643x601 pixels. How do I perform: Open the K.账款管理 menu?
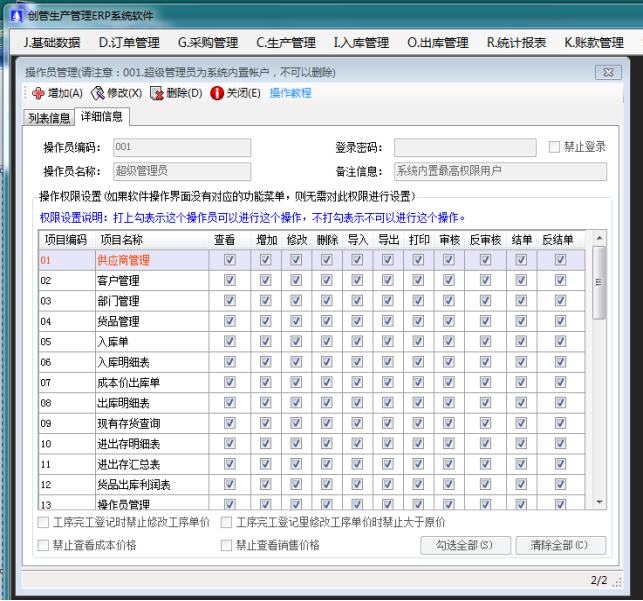[594, 42]
